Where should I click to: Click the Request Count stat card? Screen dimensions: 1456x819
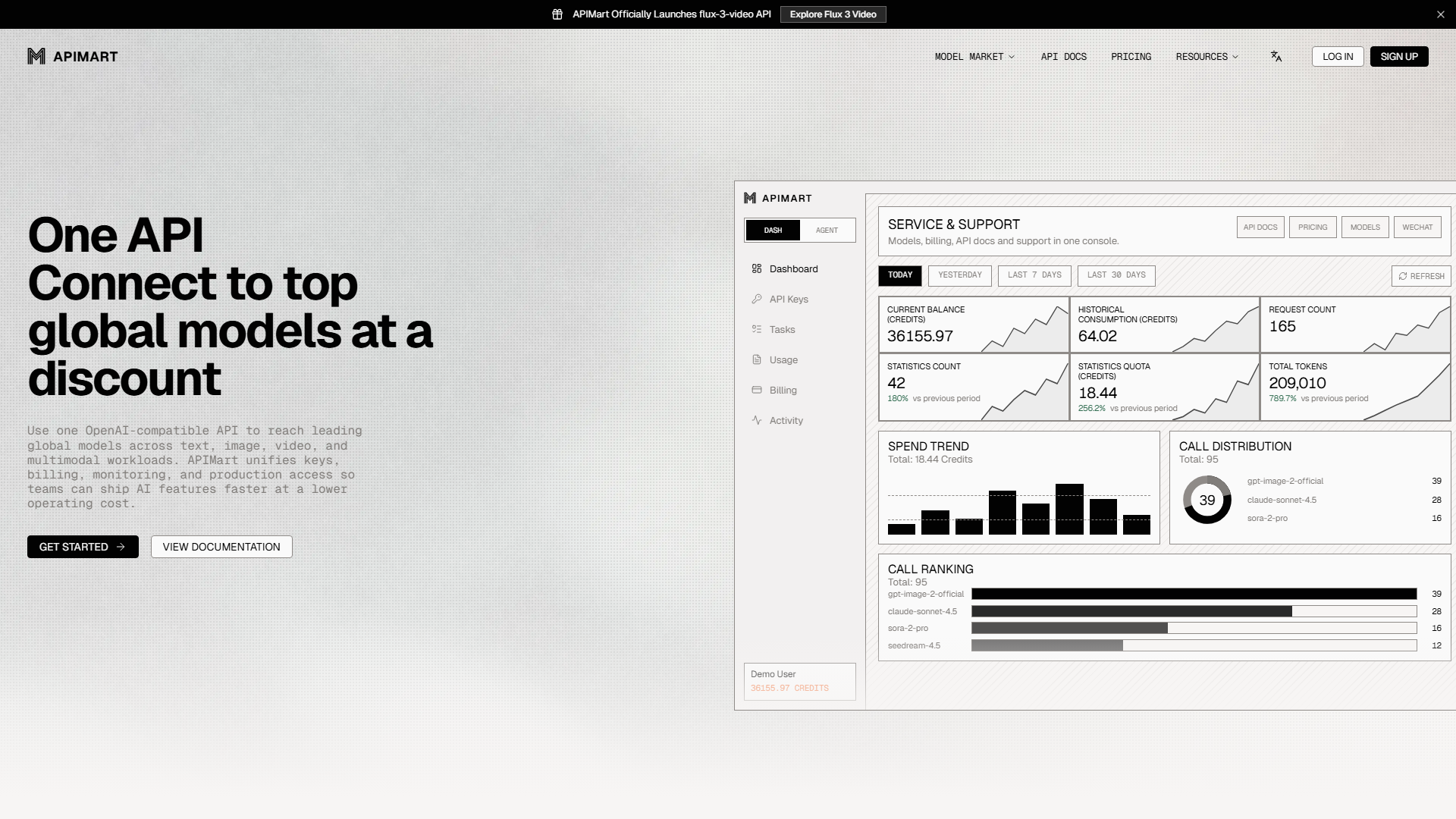click(1355, 325)
